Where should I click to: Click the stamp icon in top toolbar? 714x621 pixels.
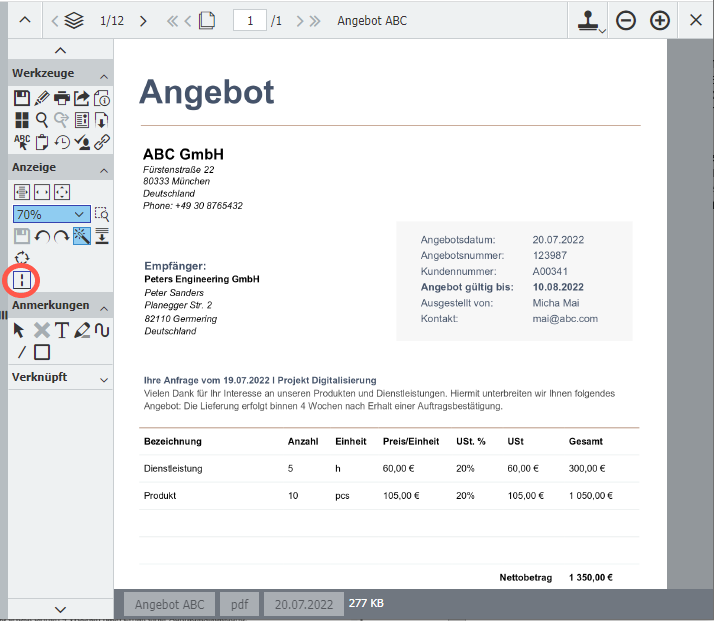(586, 21)
